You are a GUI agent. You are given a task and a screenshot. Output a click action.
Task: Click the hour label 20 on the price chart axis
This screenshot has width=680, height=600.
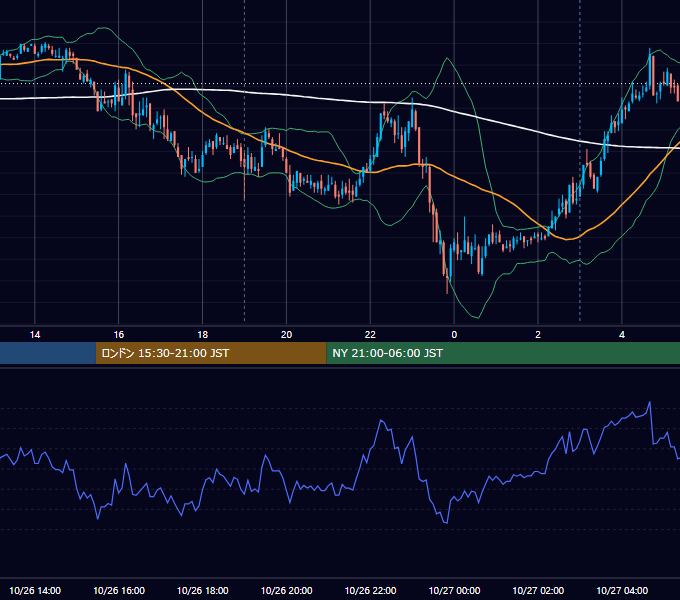(286, 335)
